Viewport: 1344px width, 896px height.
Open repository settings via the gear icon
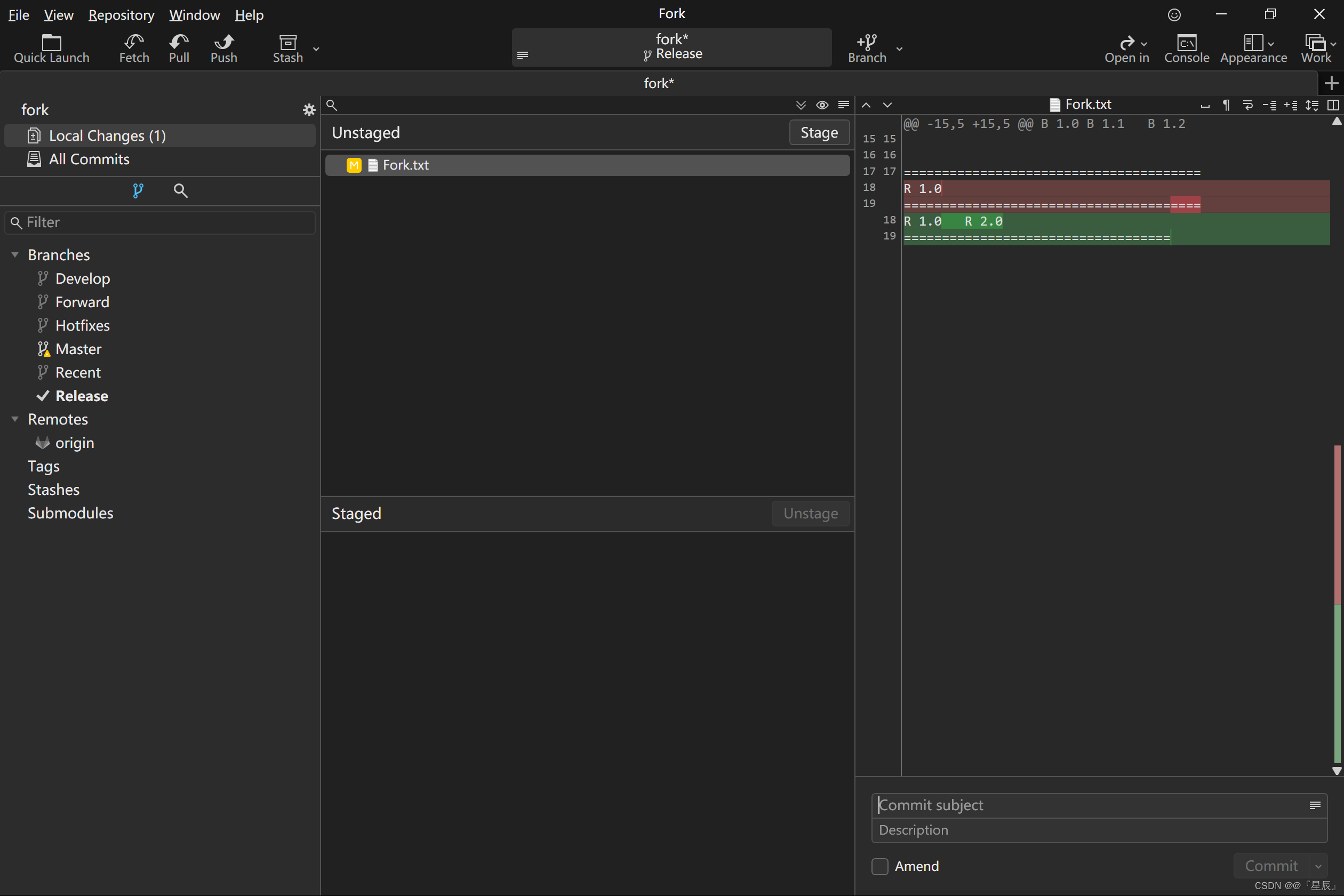coord(309,110)
